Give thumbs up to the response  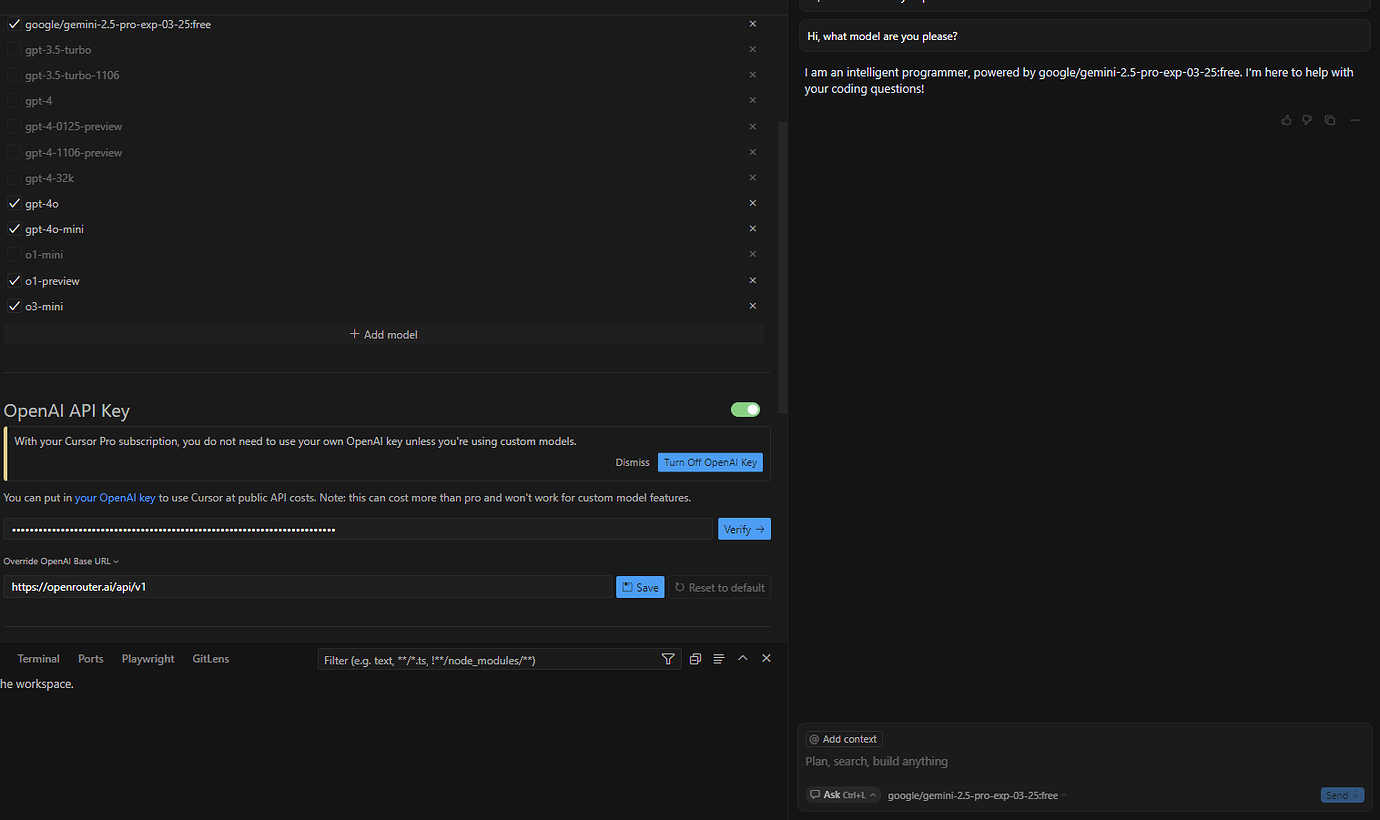[x=1286, y=120]
